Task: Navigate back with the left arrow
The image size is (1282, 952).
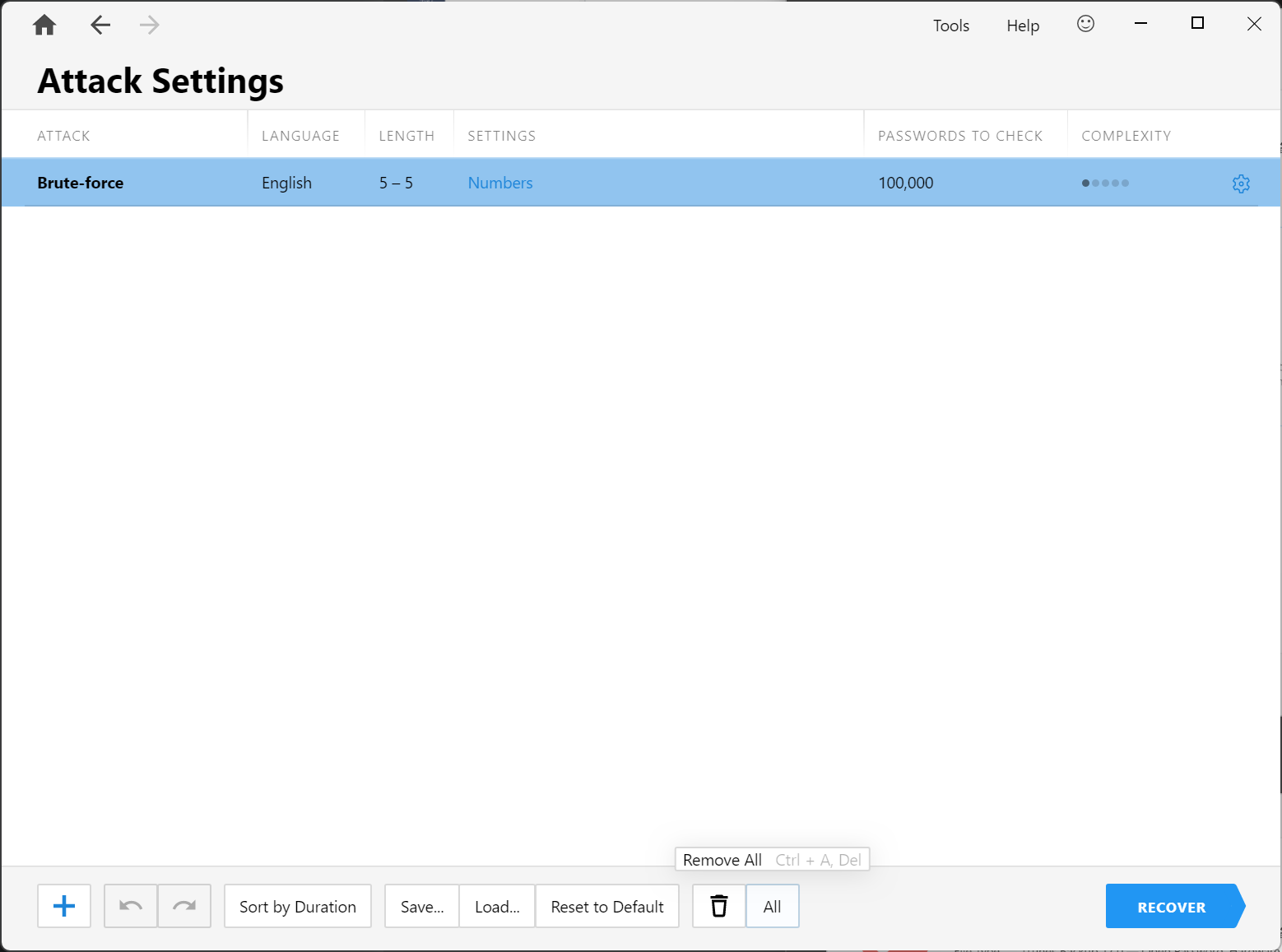Action: [x=100, y=26]
